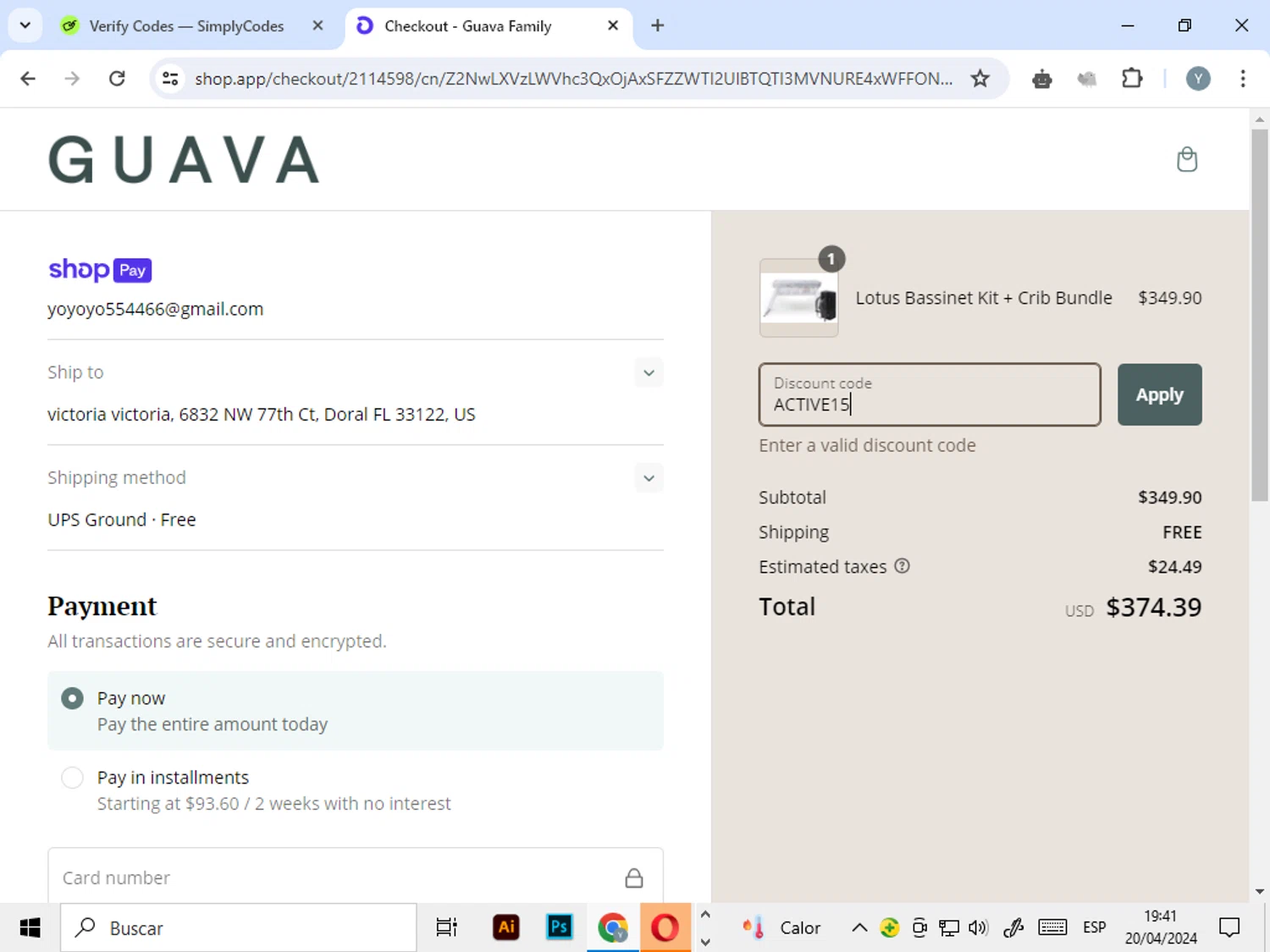Image resolution: width=1270 pixels, height=952 pixels.
Task: Open the site information icon in address bar
Action: coord(170,79)
